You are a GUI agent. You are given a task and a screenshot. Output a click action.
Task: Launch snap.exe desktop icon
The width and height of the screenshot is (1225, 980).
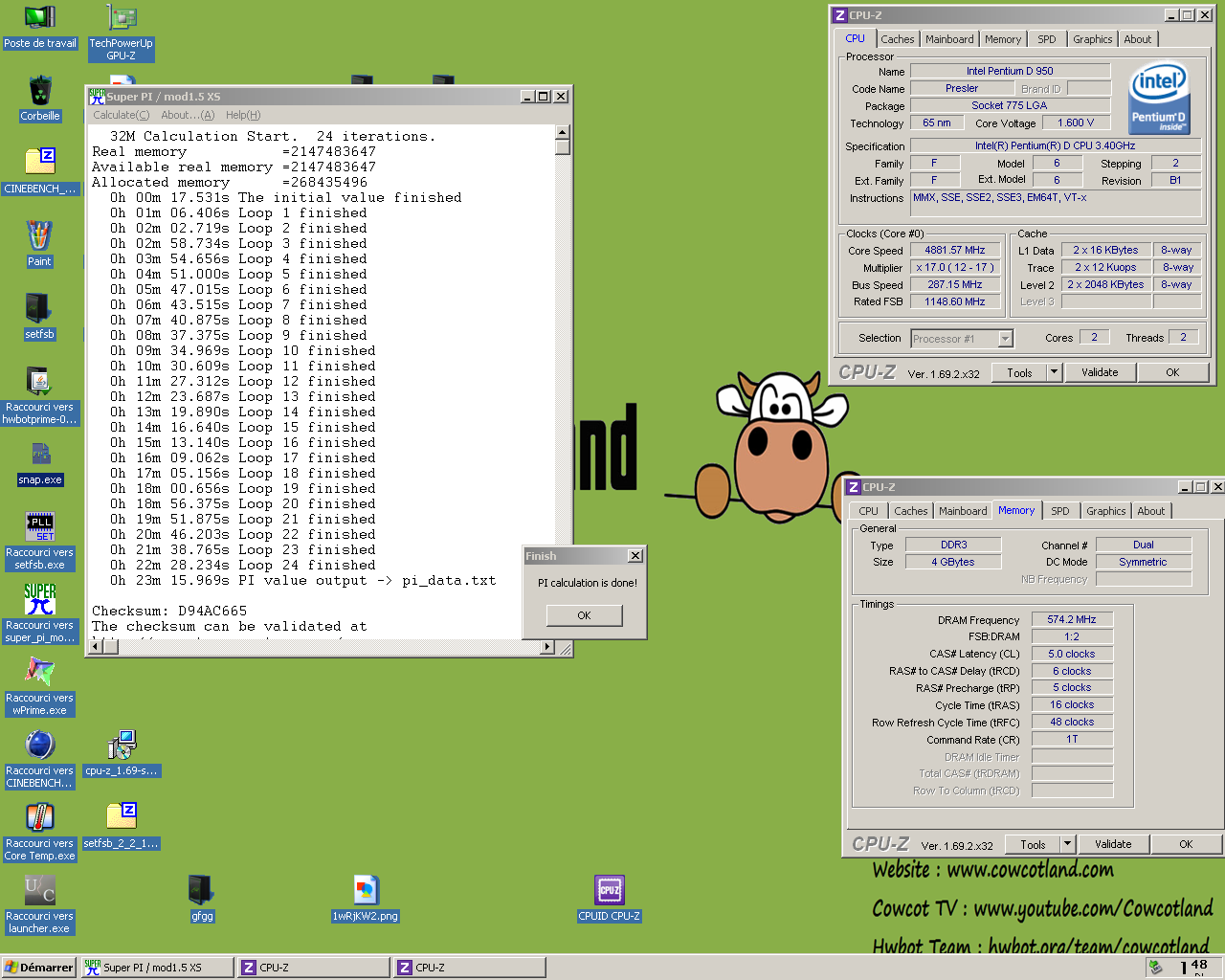coord(39,463)
